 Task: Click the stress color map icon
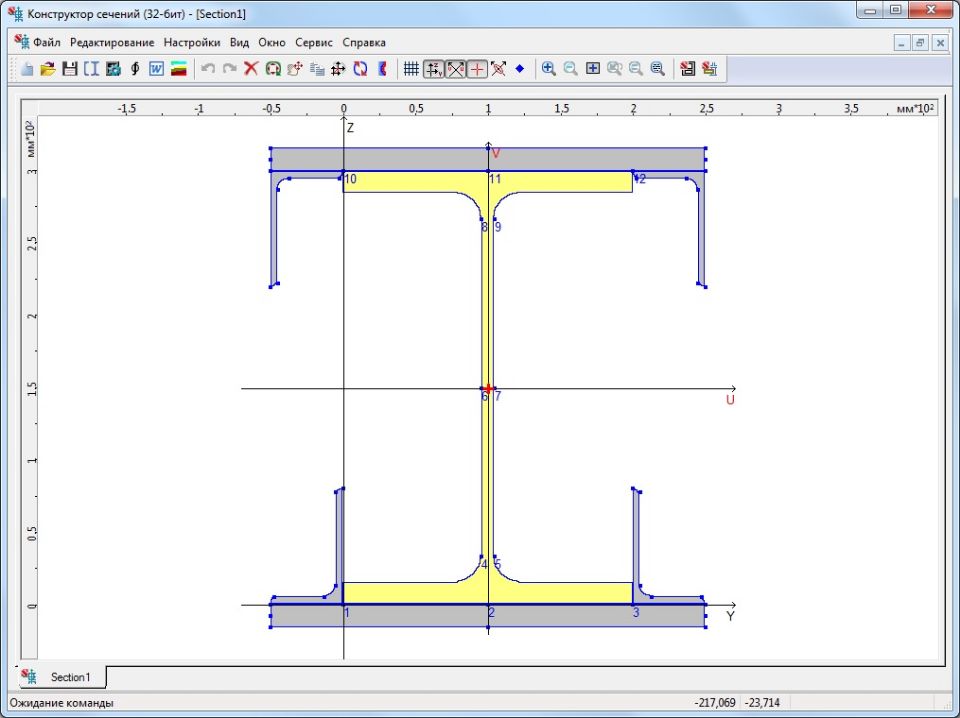tap(179, 69)
